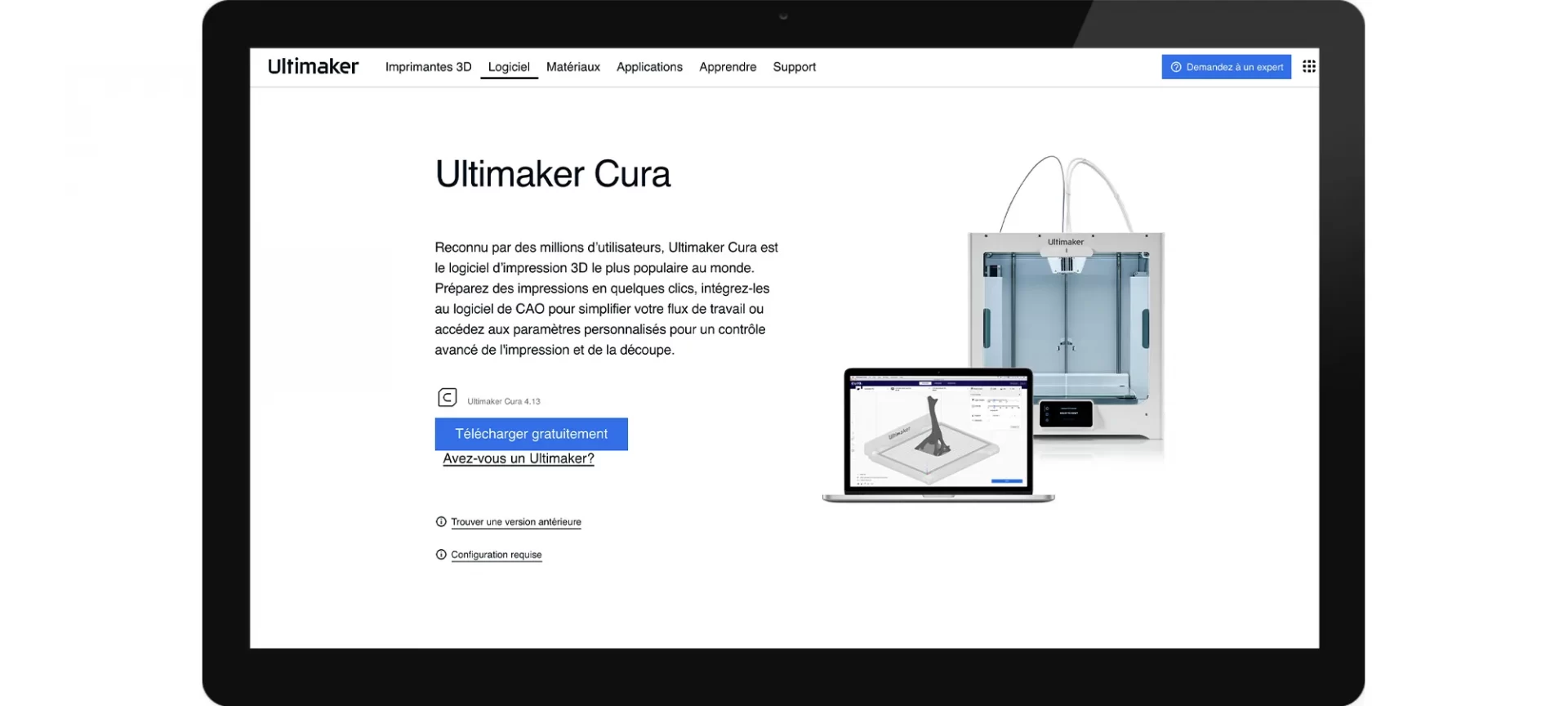This screenshot has width=1568, height=706.
Task: Click info icon beside Trouver une version antérieure
Action: tap(441, 521)
